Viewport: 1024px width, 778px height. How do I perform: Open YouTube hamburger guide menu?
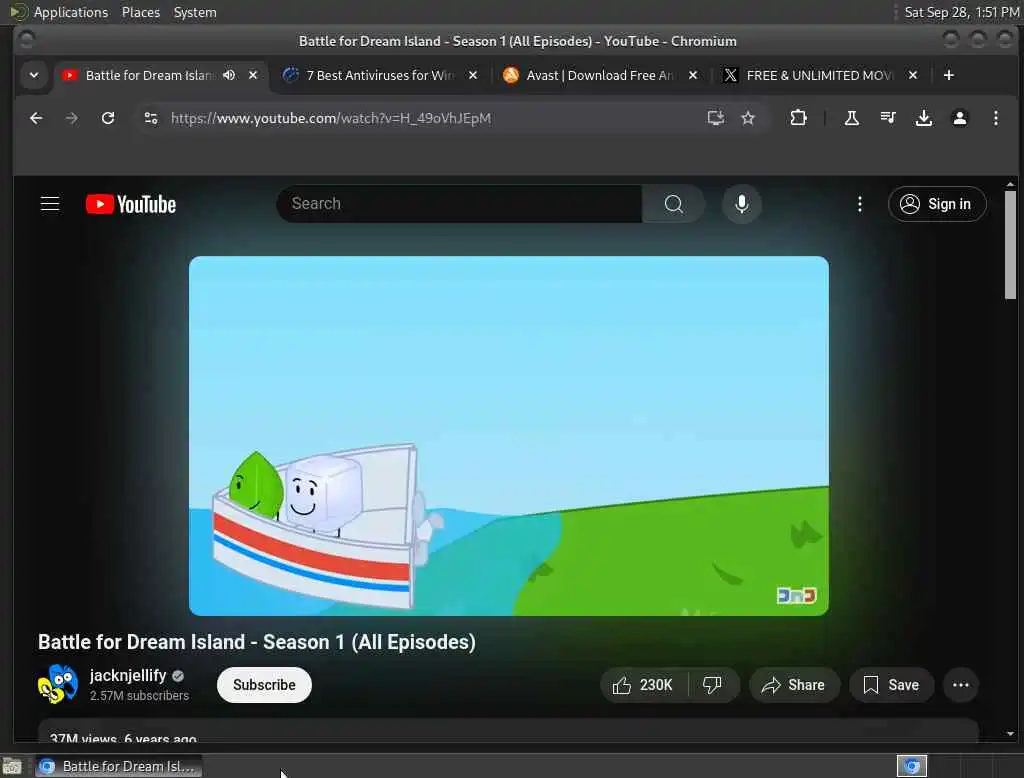[x=50, y=204]
